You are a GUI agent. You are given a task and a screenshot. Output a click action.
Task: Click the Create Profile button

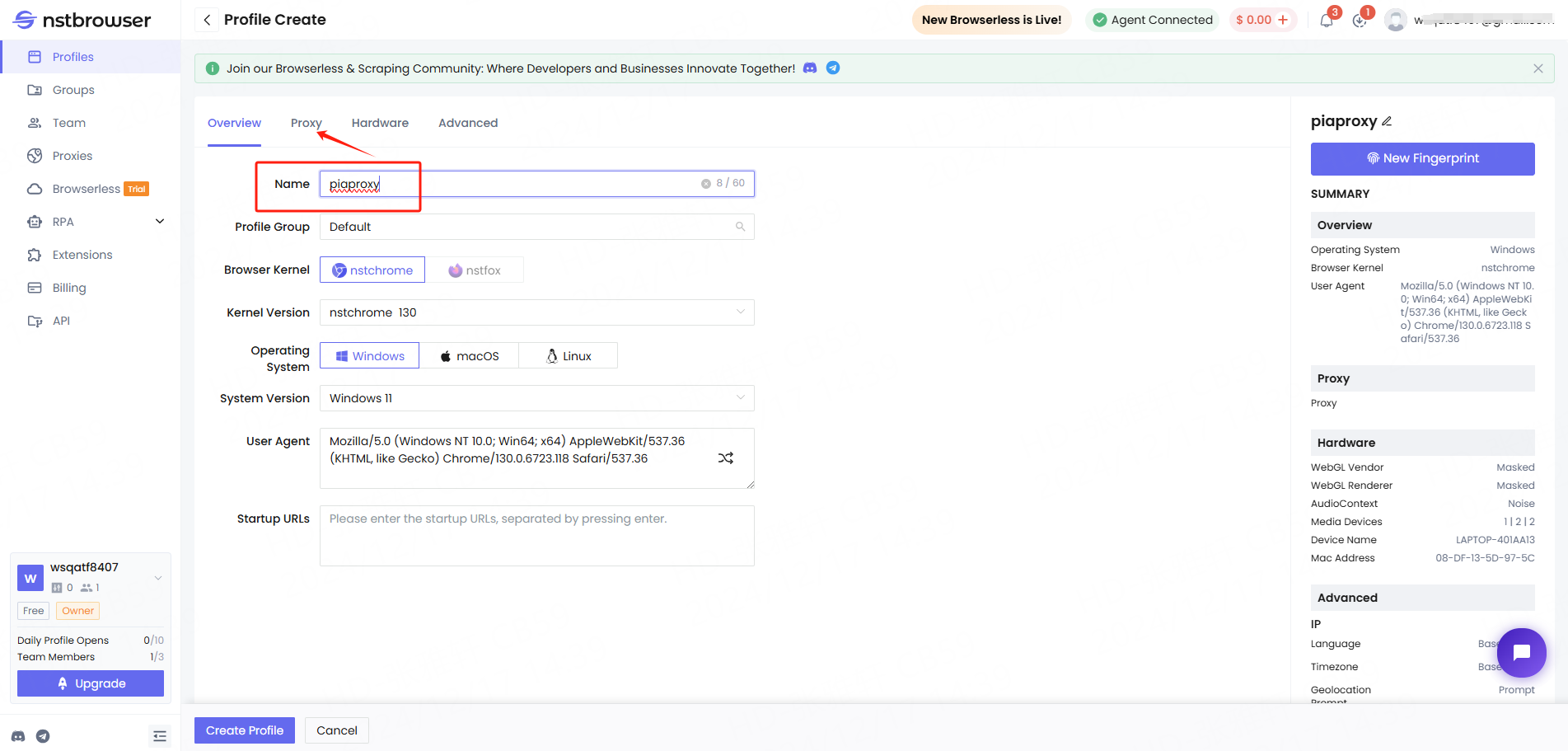click(245, 730)
